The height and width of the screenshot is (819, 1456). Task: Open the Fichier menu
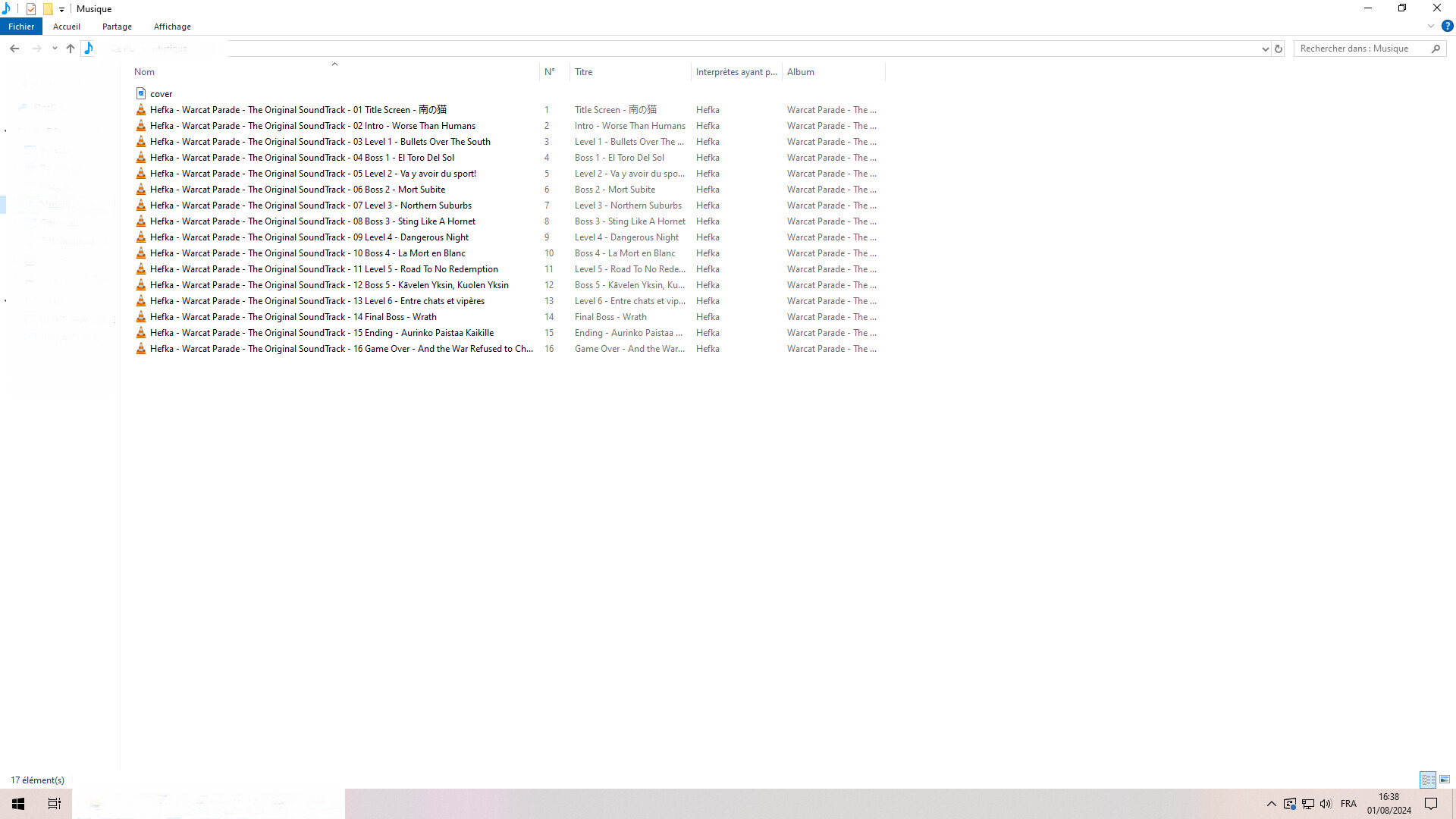21,27
